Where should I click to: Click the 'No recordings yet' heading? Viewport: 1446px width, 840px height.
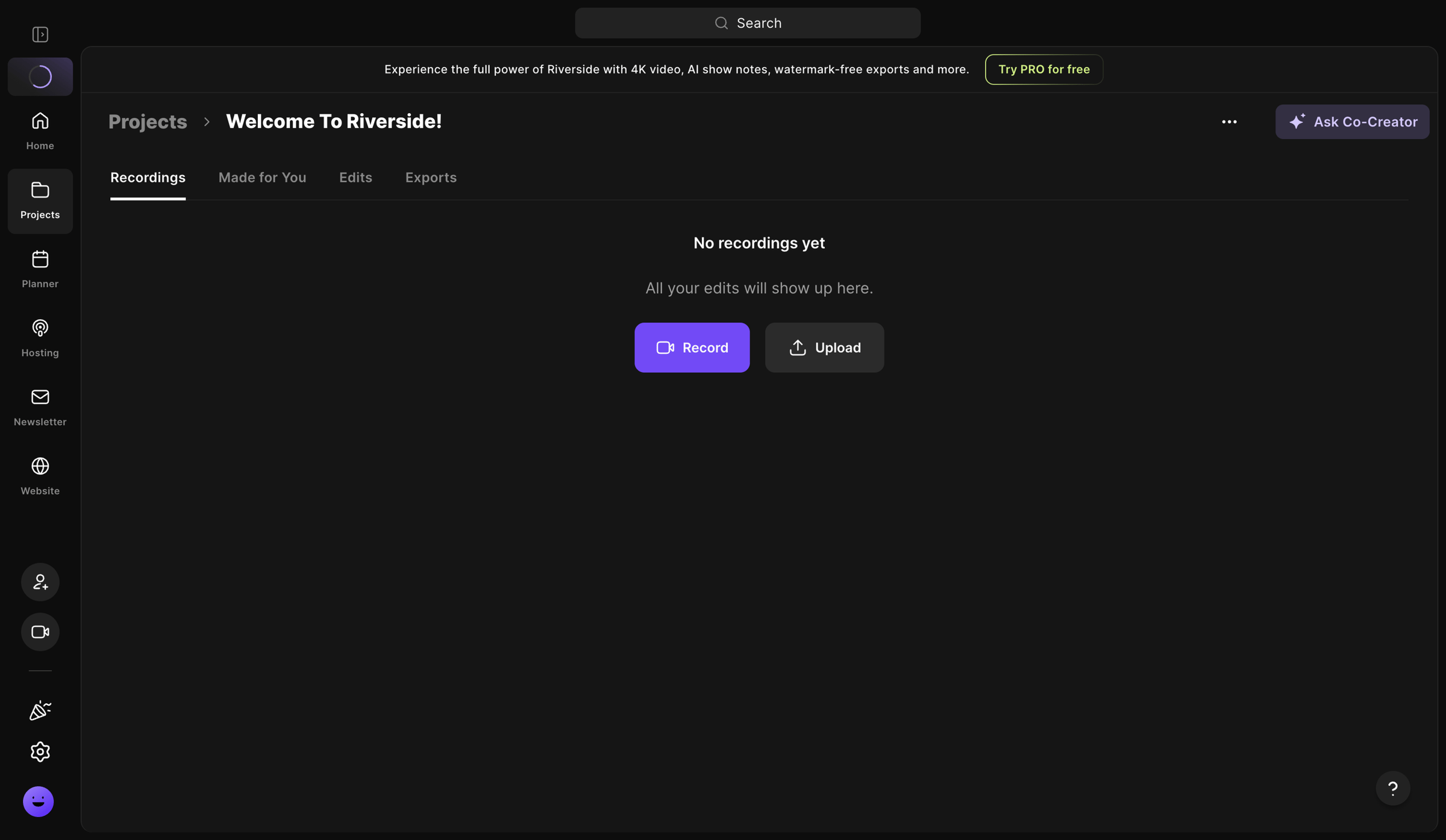pyautogui.click(x=759, y=243)
